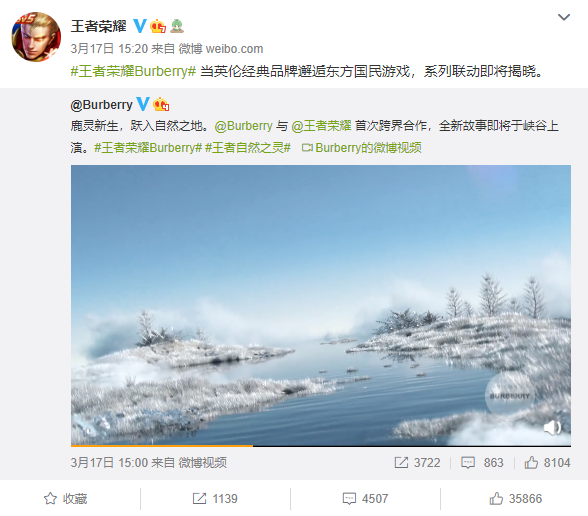Open the 王者荣耀 profile avatar
Image resolution: width=588 pixels, height=516 pixels.
click(36, 37)
